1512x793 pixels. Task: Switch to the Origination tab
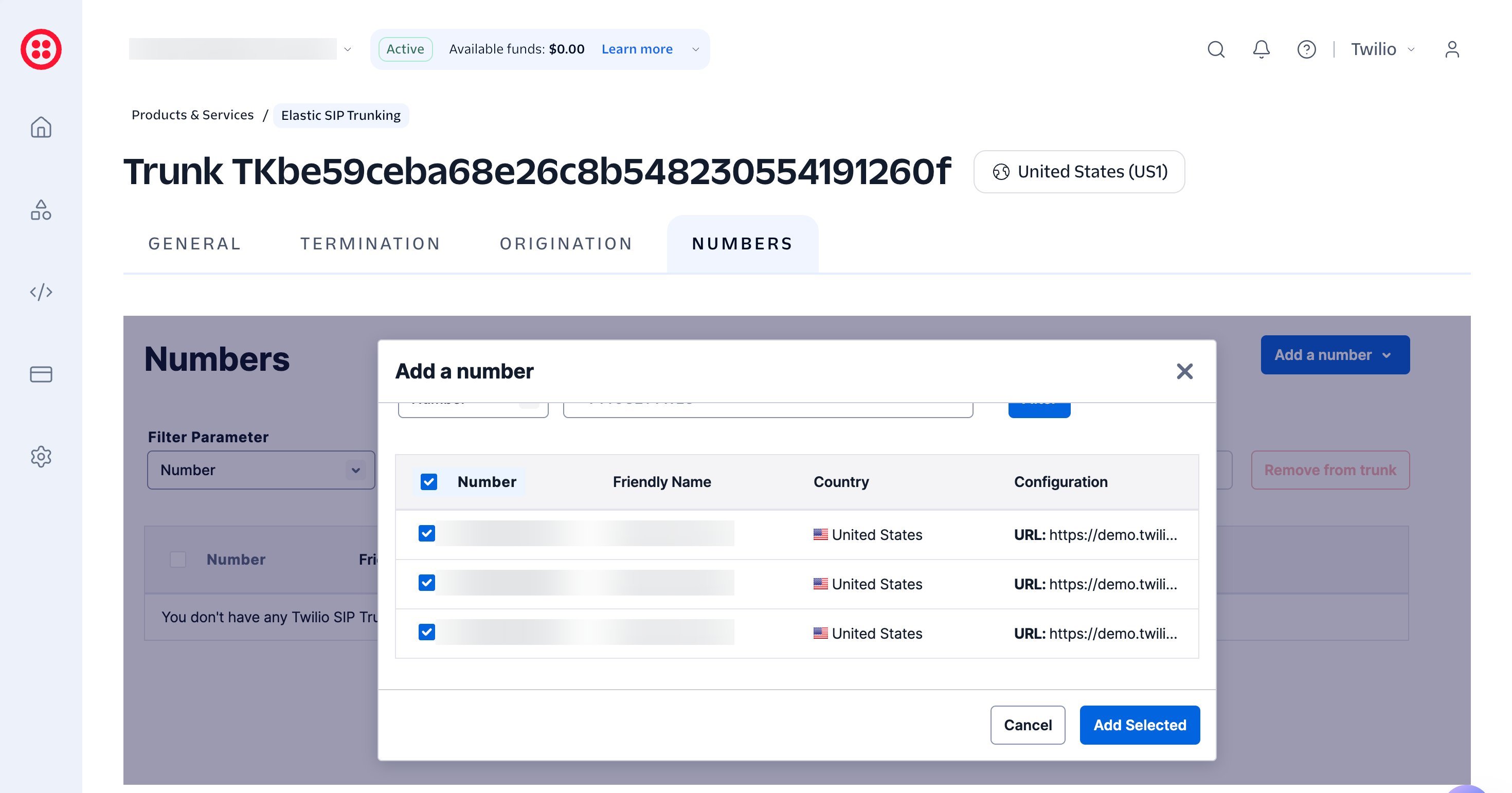tap(566, 244)
